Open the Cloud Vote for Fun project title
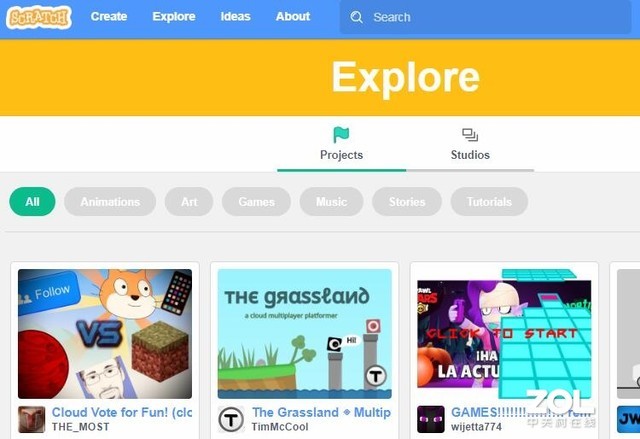640x439 pixels. point(122,412)
